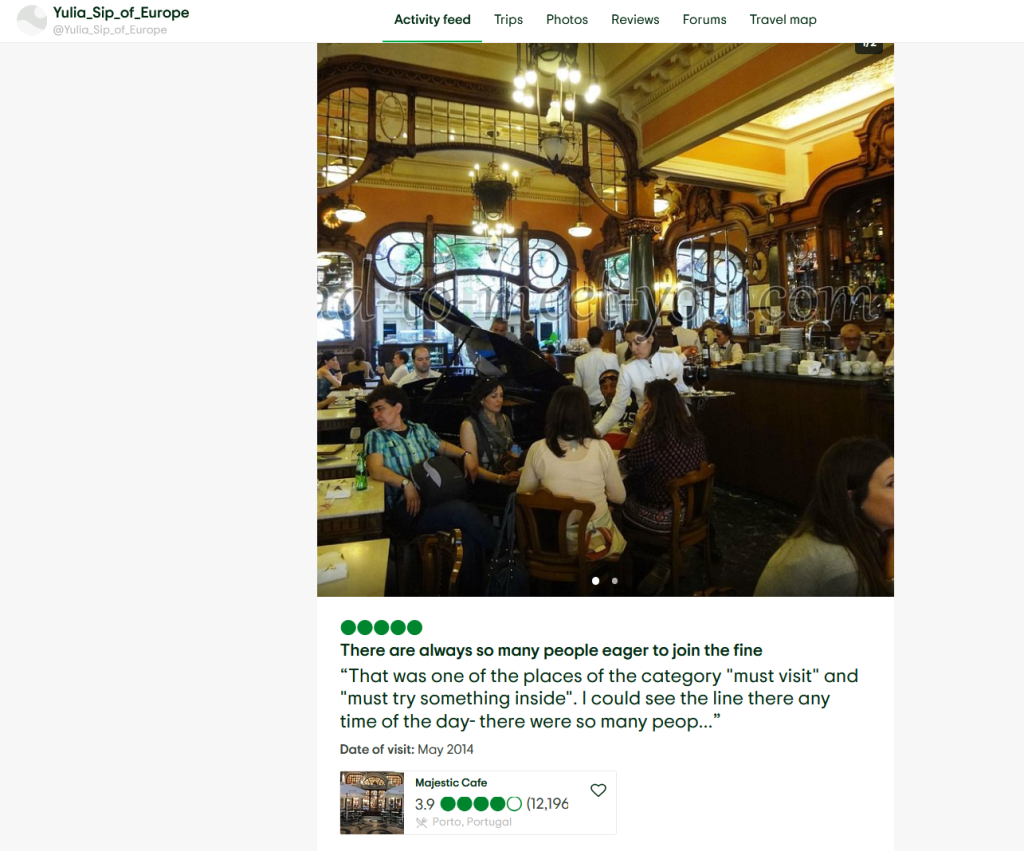Click the @Yulia_Sip_of_Europe handle
The height and width of the screenshot is (851, 1024).
coord(110,30)
